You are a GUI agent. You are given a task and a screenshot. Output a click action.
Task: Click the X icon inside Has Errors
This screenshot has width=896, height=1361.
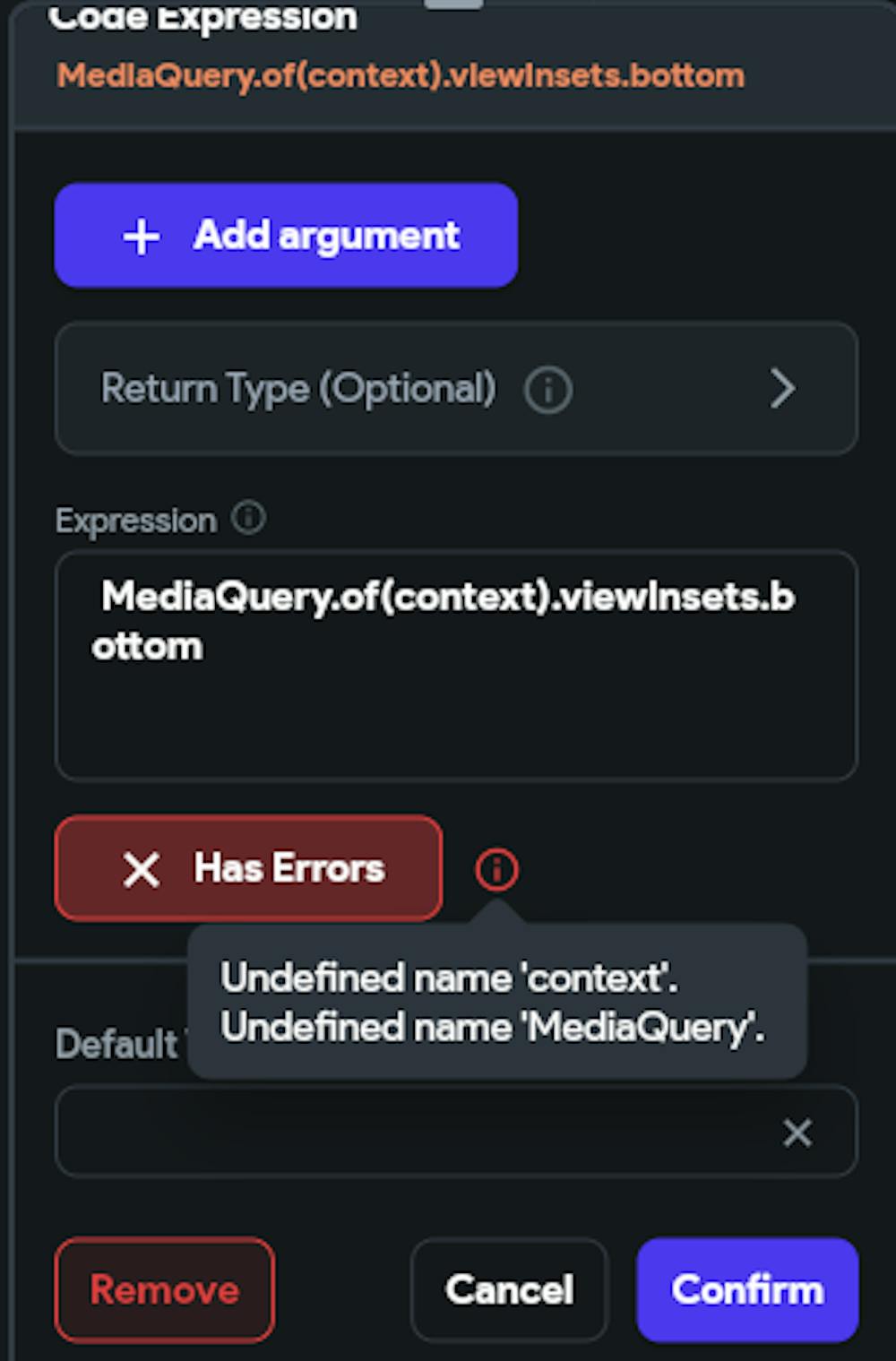(x=142, y=869)
